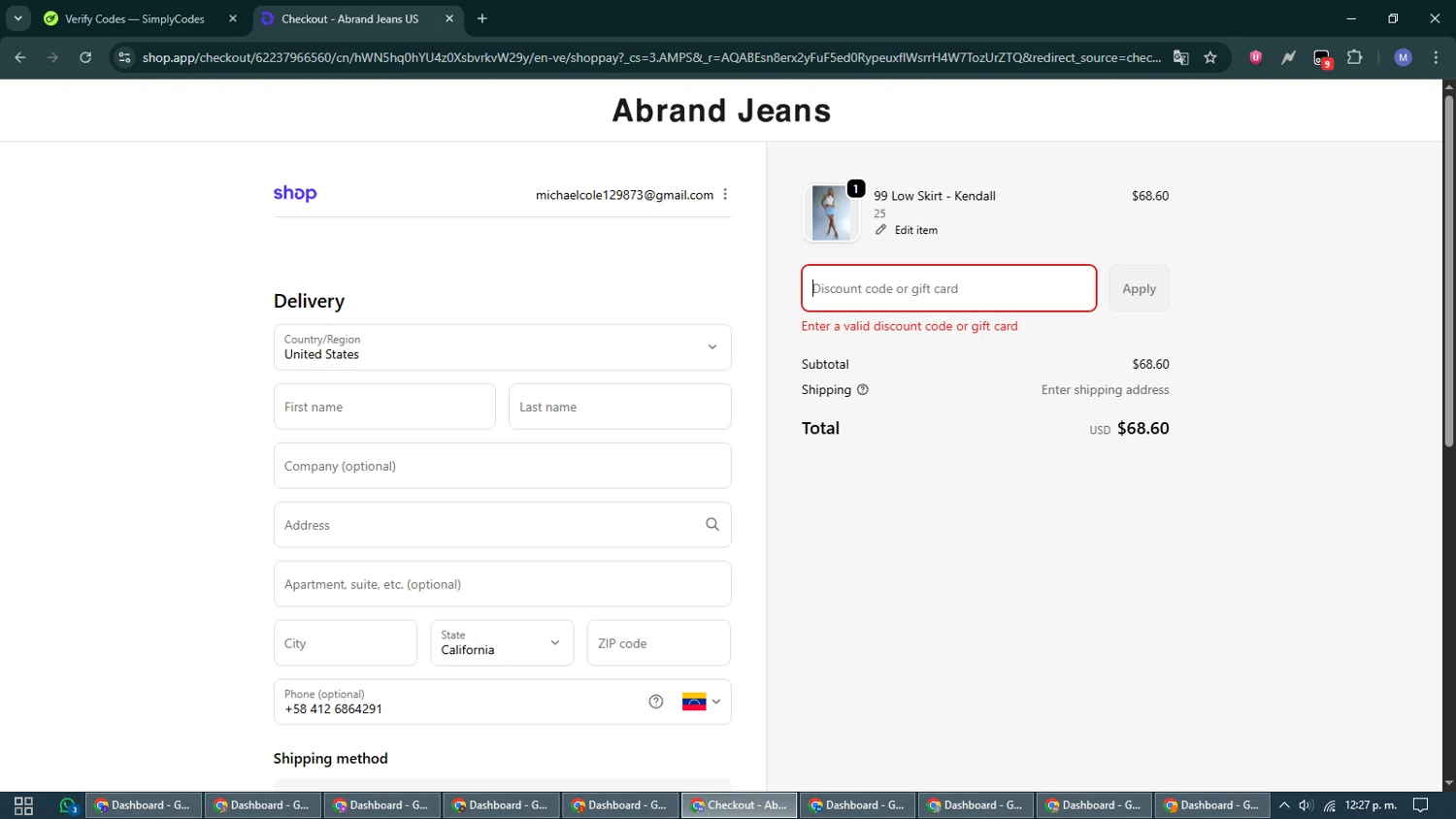The image size is (1456, 819).
Task: Click the Shop logo
Action: pos(295,193)
